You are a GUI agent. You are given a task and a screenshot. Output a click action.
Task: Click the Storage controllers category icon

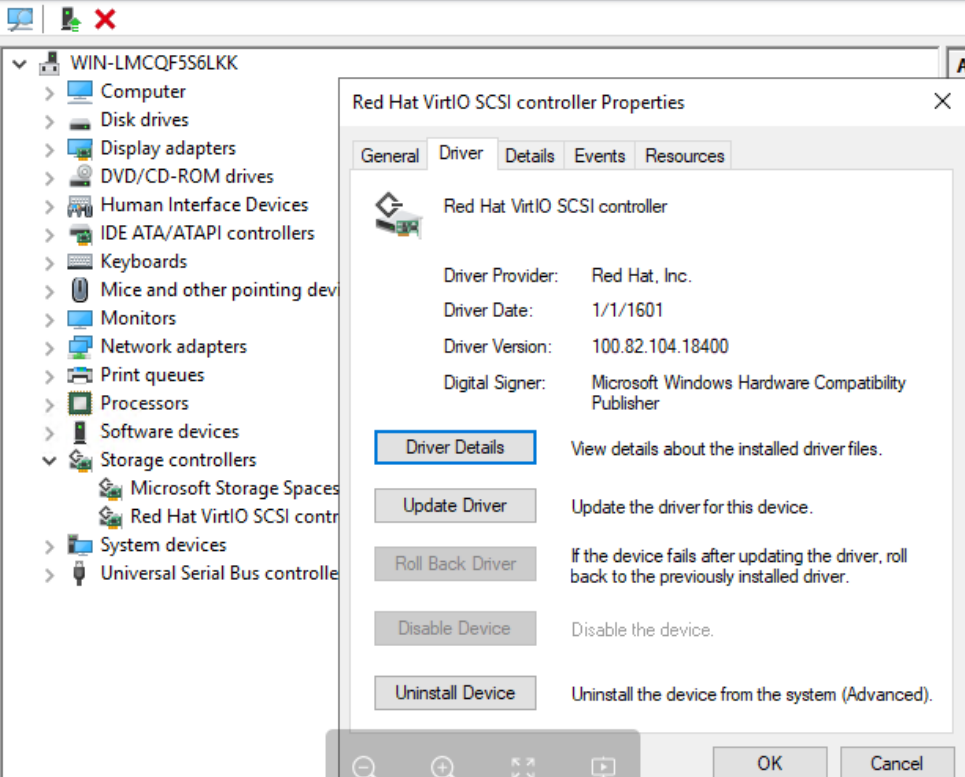pyautogui.click(x=80, y=460)
